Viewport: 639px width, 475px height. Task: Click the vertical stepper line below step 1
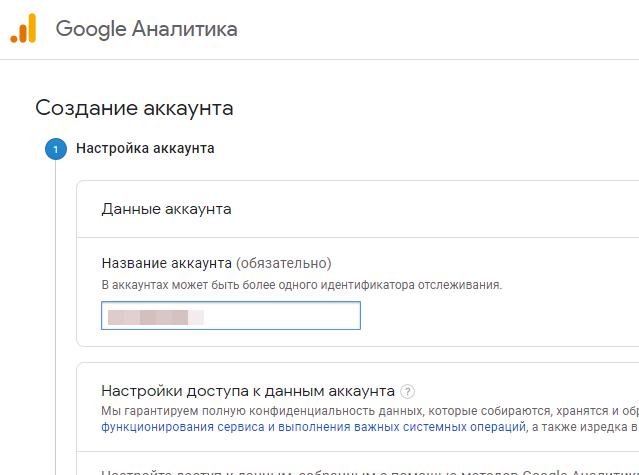click(55, 300)
